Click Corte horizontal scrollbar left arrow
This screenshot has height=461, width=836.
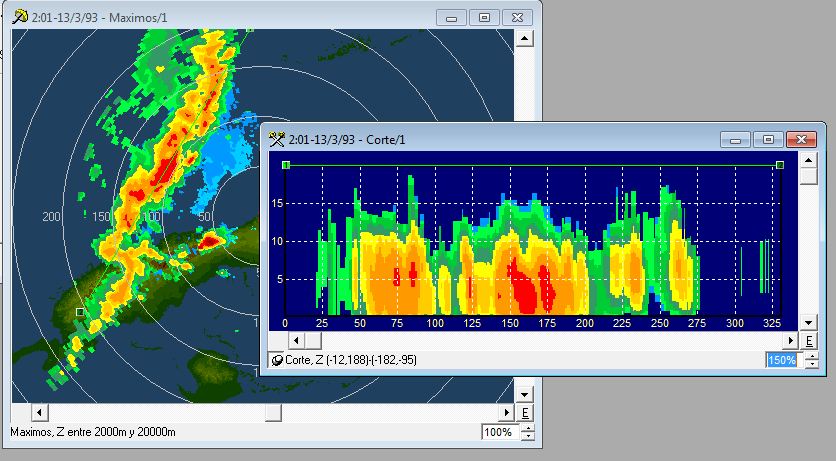pyautogui.click(x=296, y=341)
